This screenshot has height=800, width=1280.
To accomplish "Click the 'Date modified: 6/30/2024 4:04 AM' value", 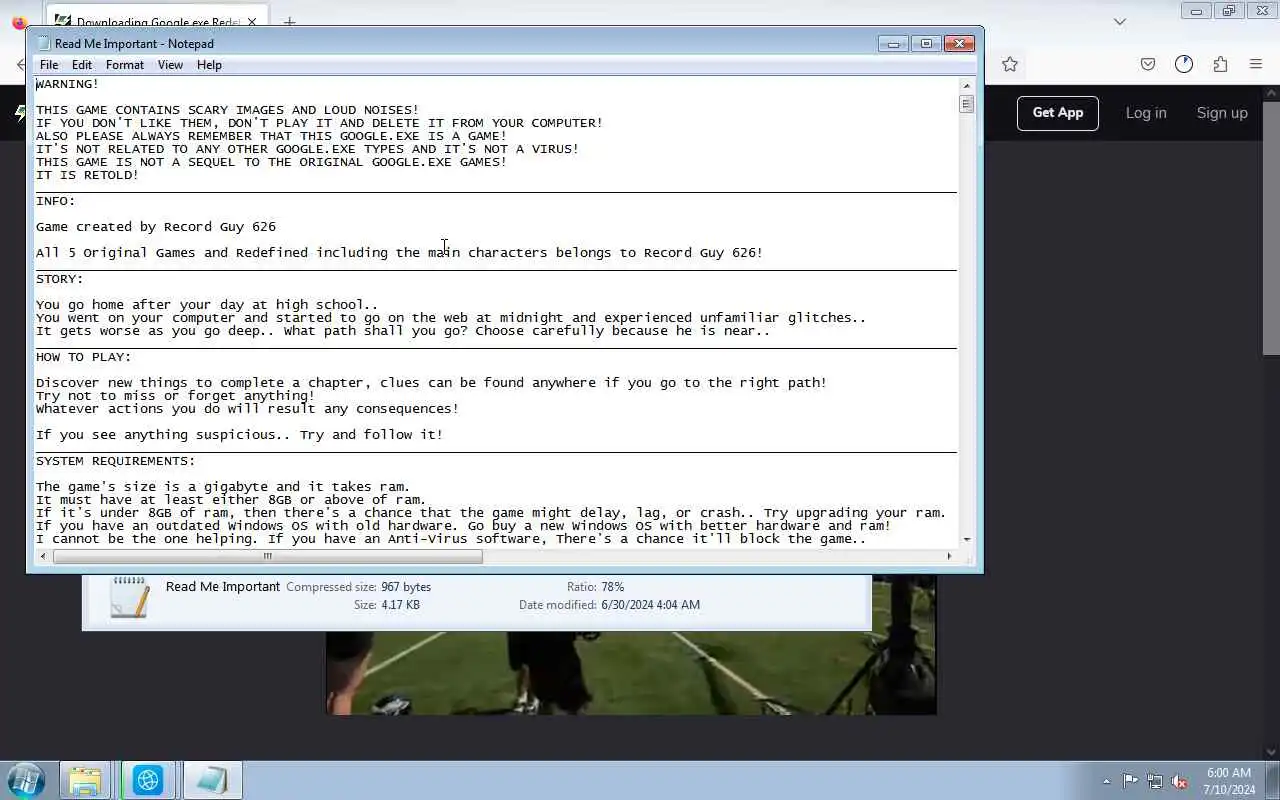I will pyautogui.click(x=652, y=605).
